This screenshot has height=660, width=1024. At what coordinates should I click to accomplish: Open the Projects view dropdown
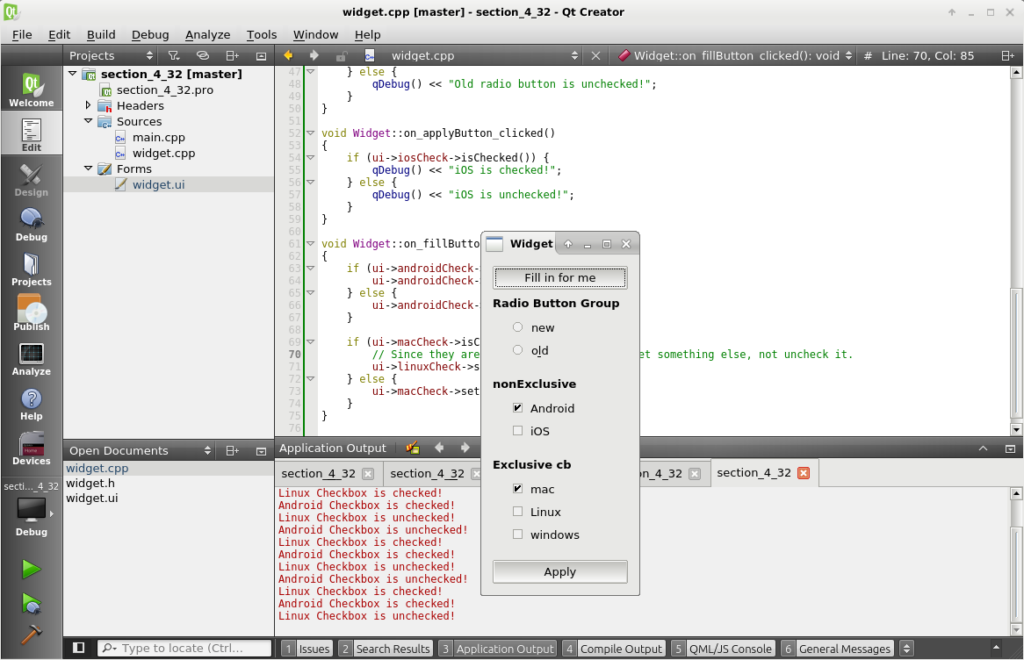pyautogui.click(x=110, y=56)
